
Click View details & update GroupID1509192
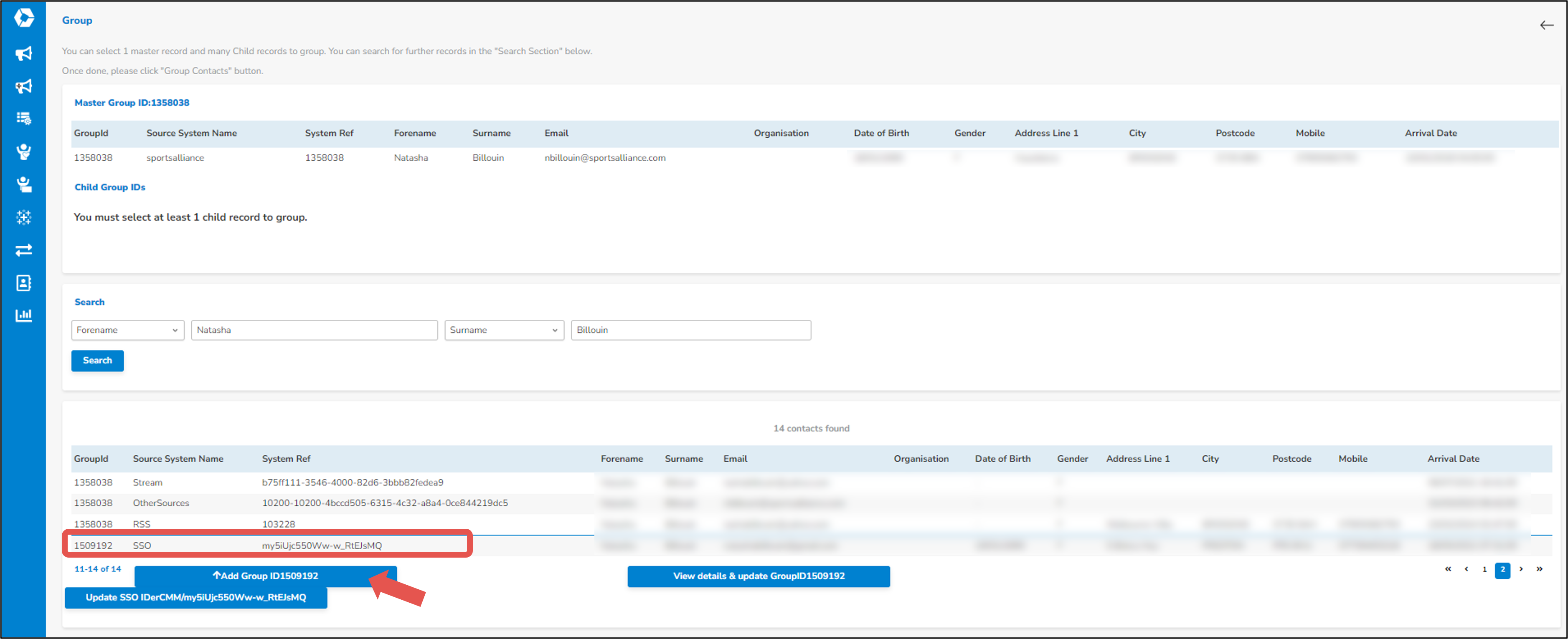tap(759, 576)
